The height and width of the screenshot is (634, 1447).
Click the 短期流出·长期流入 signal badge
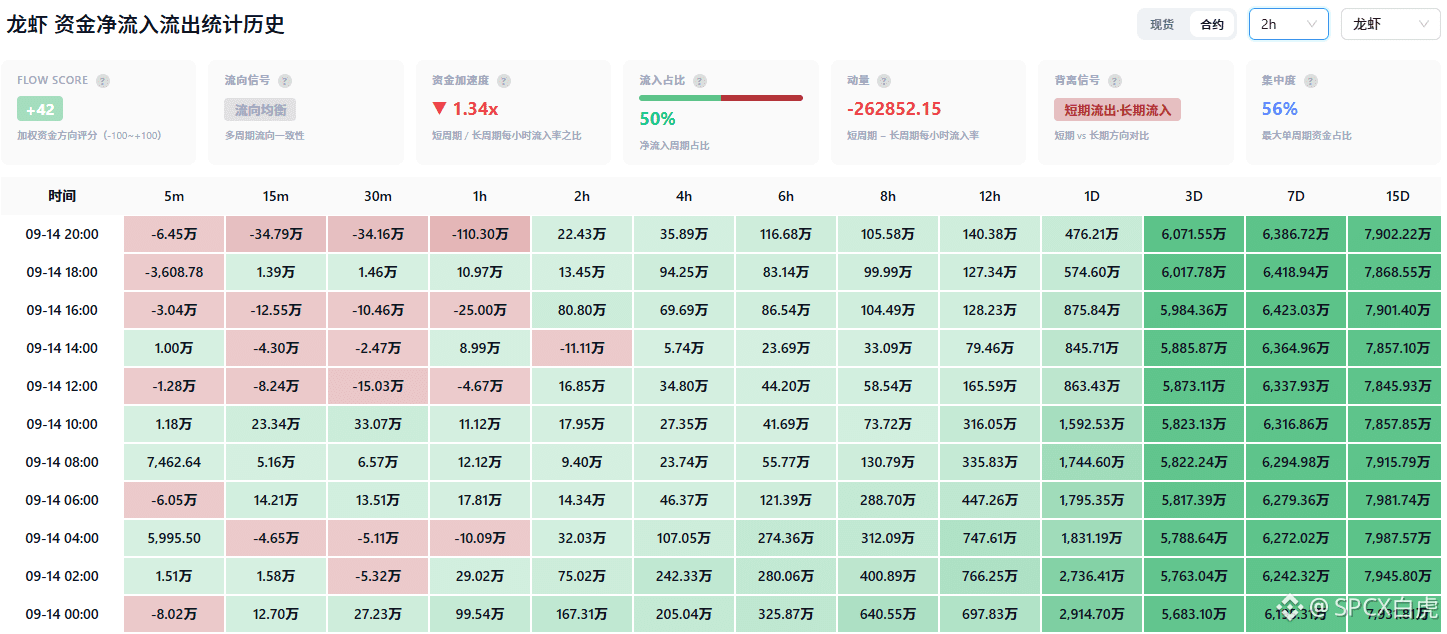pyautogui.click(x=1117, y=109)
